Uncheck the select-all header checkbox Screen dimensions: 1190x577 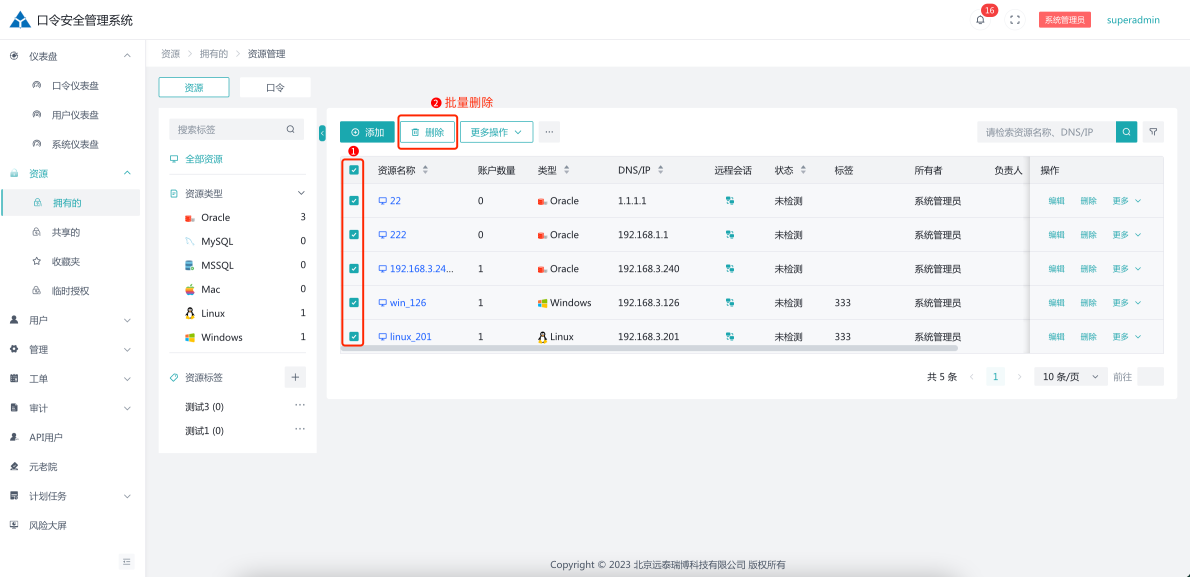tap(354, 170)
